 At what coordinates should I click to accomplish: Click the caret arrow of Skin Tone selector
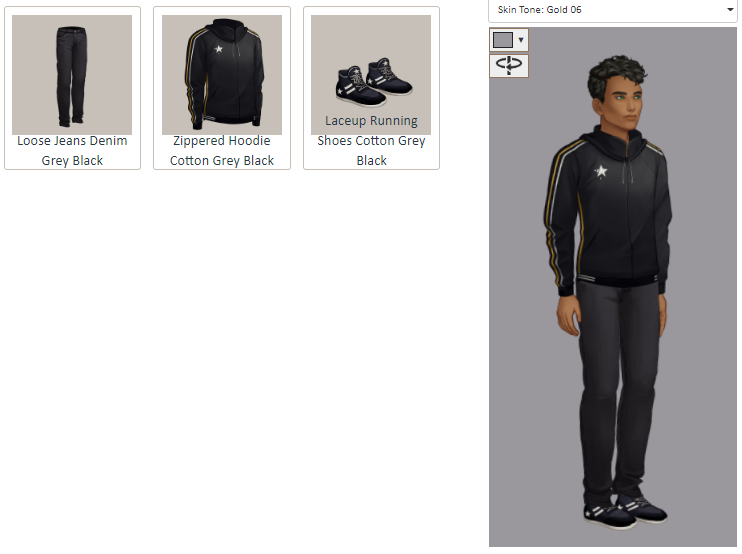tap(730, 10)
